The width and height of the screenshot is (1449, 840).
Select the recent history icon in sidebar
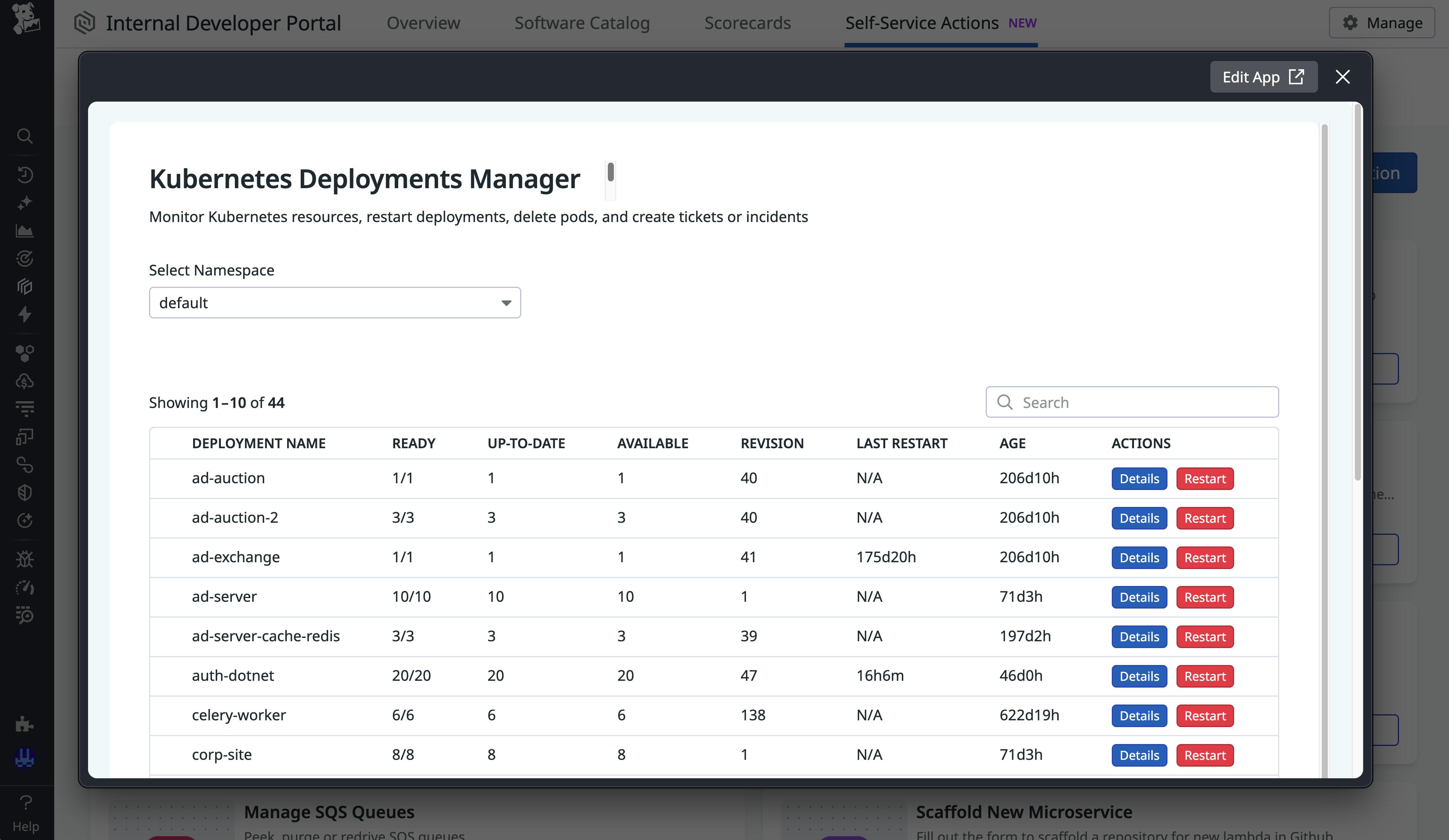point(25,174)
